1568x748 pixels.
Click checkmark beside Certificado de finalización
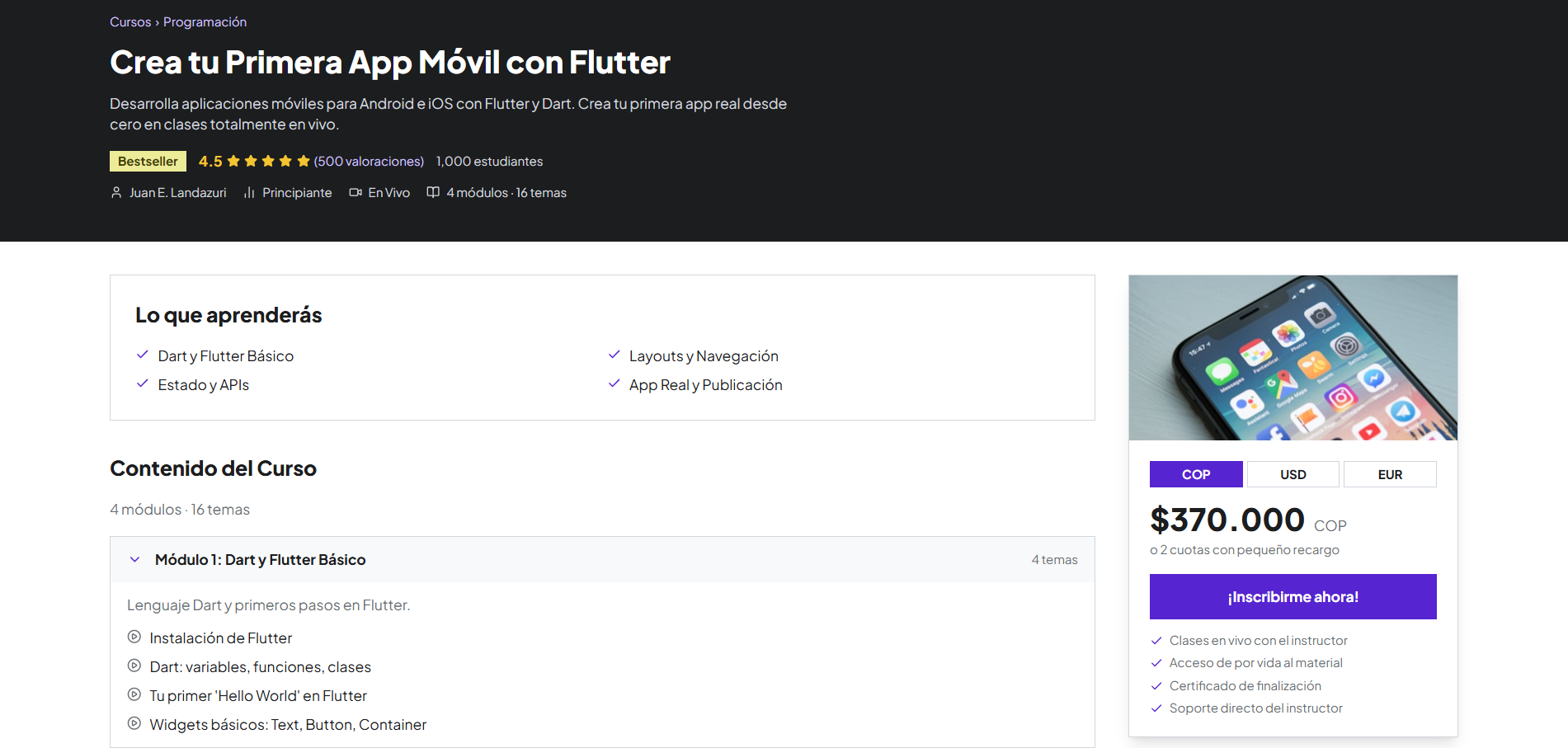1156,686
